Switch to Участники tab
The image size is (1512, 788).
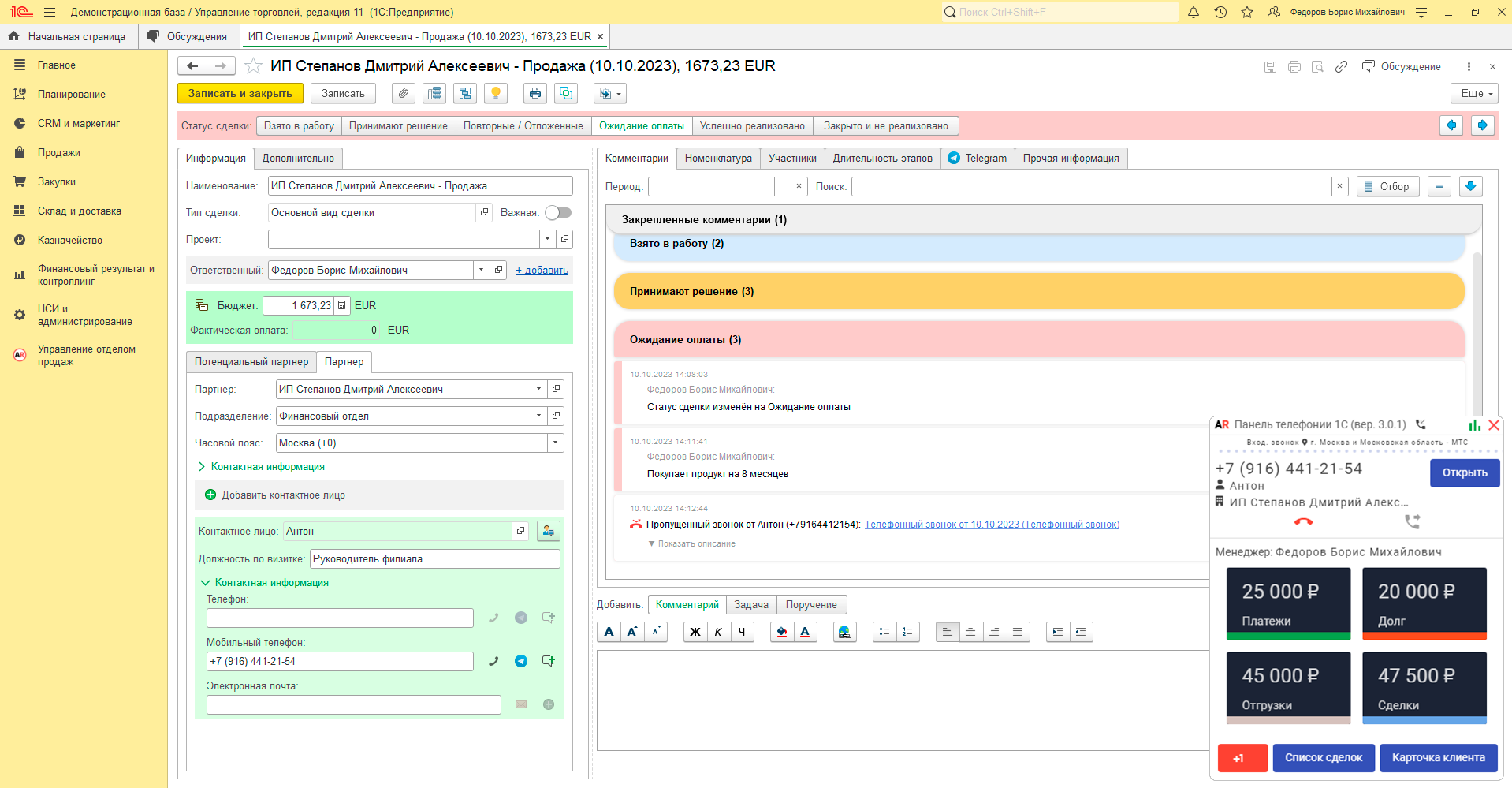click(x=792, y=158)
